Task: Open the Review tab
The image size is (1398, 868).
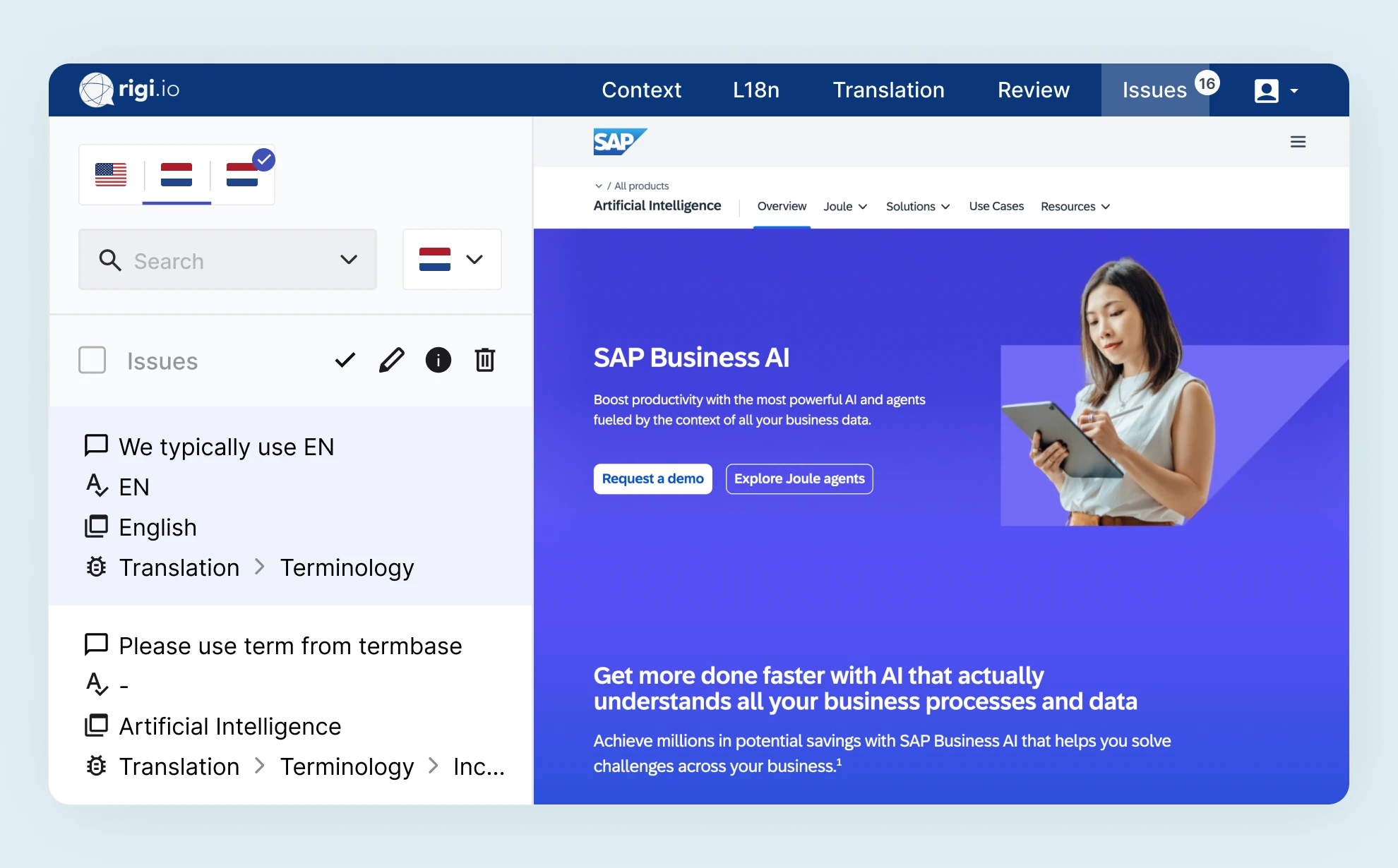Action: click(1033, 90)
